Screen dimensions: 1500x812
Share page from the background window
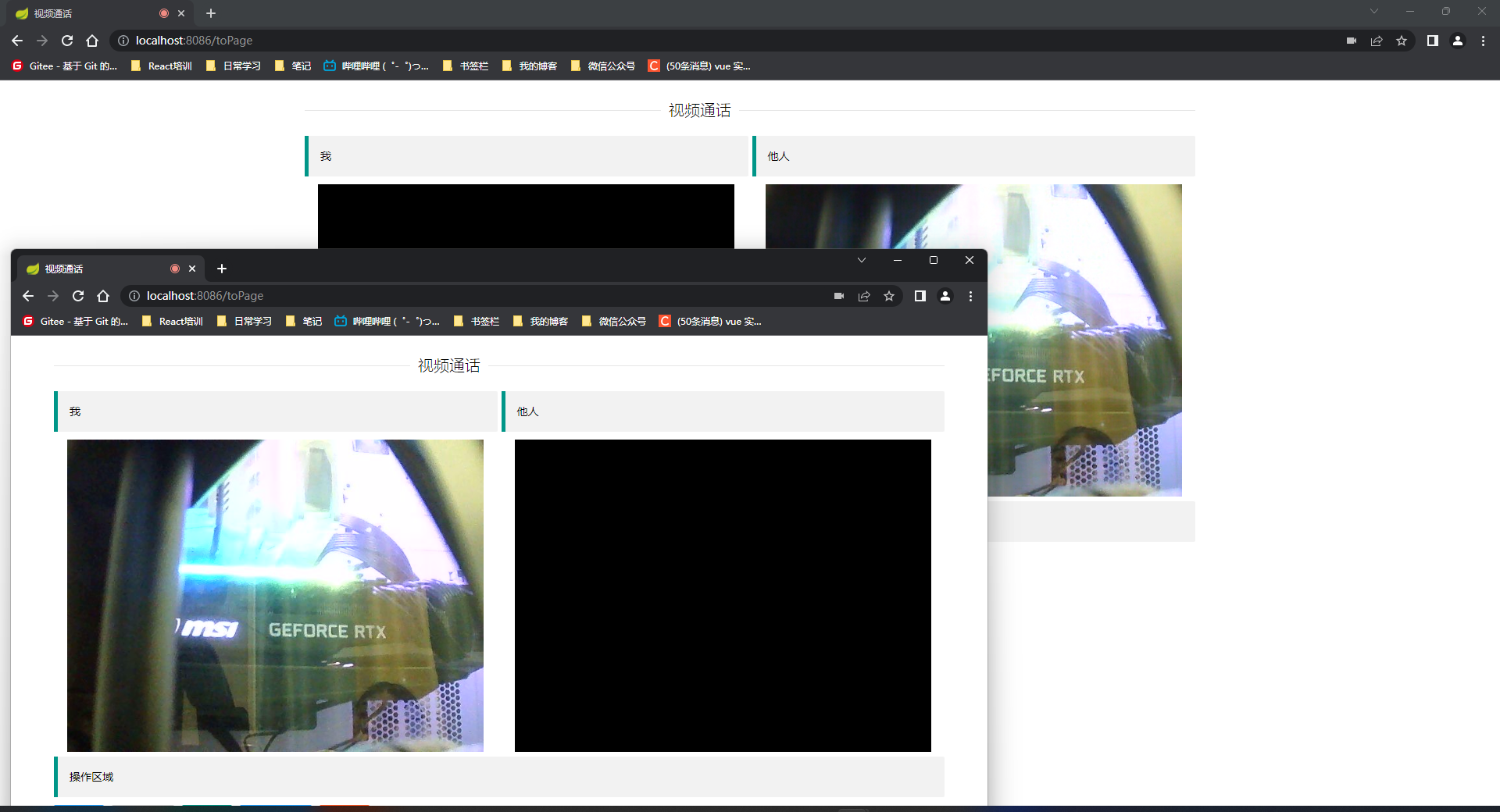(1377, 41)
